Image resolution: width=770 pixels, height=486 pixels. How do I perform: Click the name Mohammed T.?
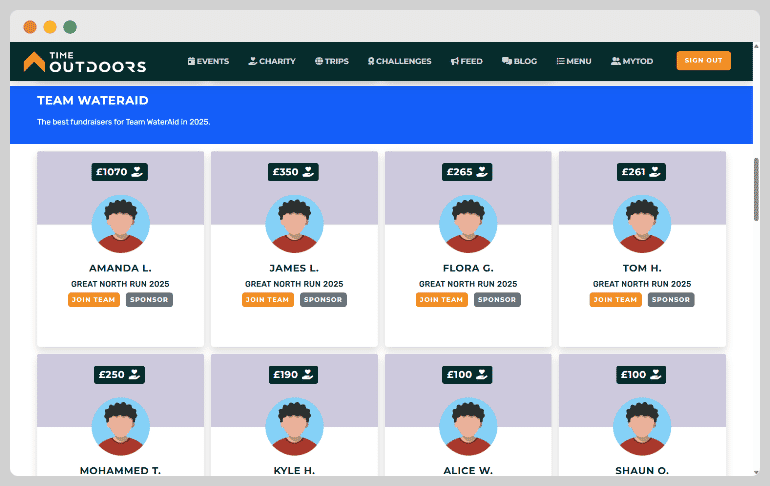(120, 470)
